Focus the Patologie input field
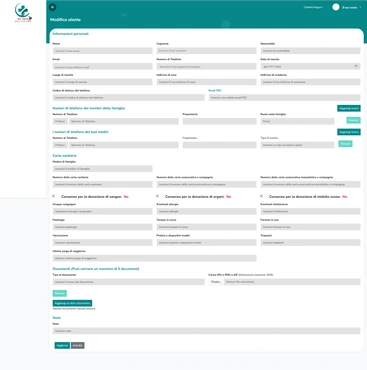 tap(102, 227)
